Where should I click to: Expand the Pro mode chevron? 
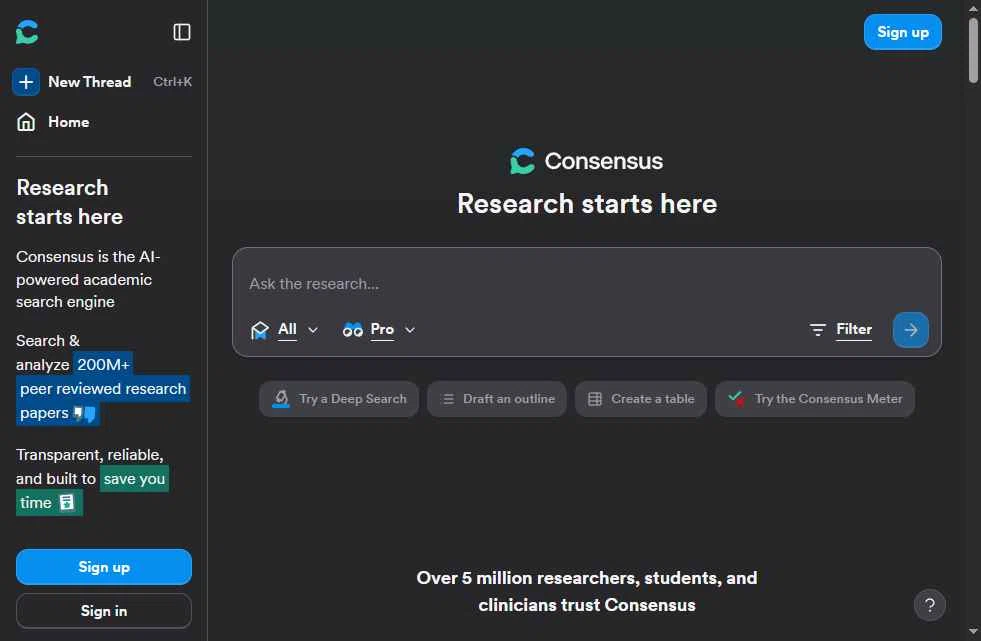click(410, 330)
